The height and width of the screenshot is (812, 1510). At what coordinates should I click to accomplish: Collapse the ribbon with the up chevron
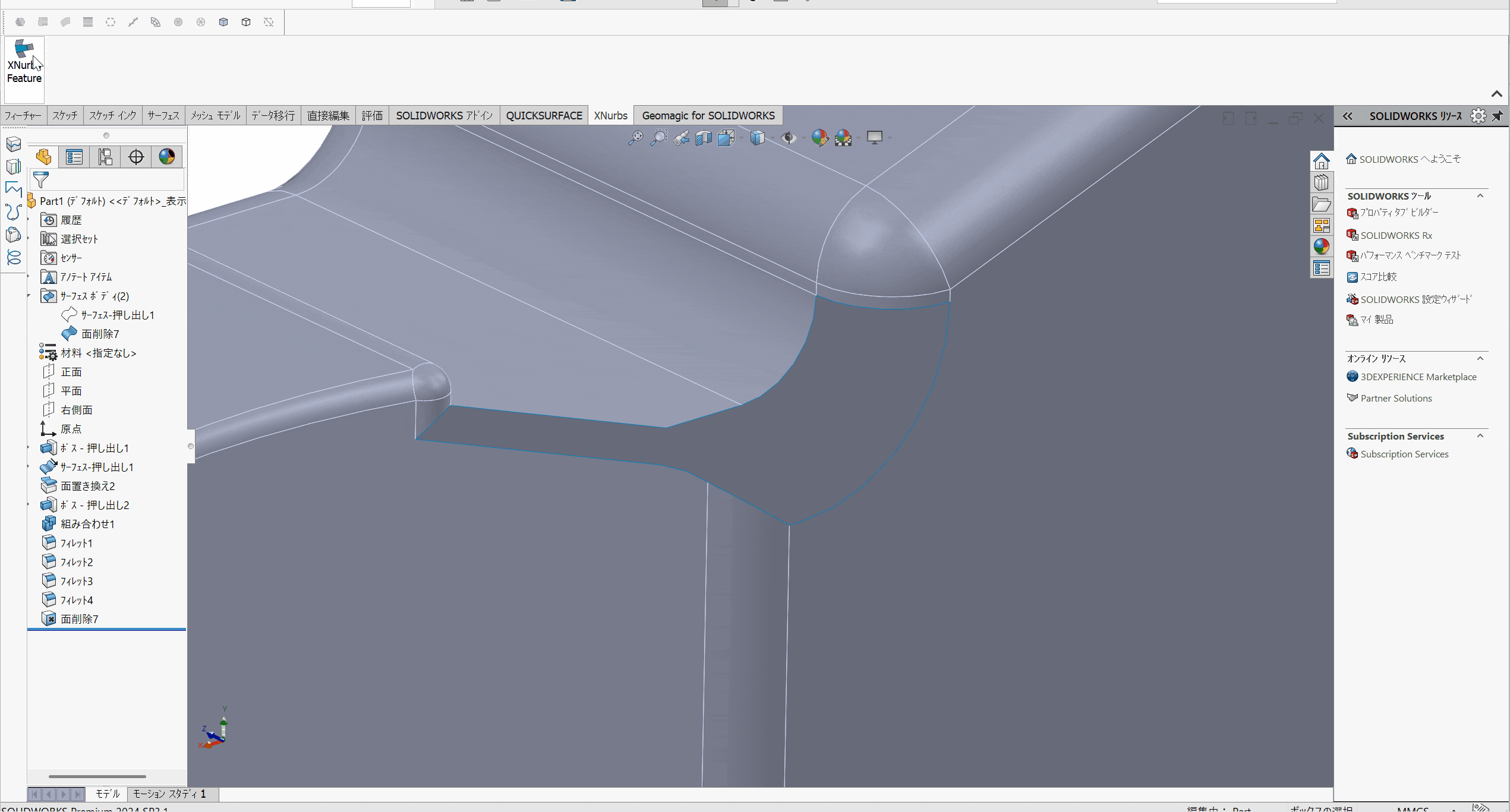pyautogui.click(x=1496, y=94)
